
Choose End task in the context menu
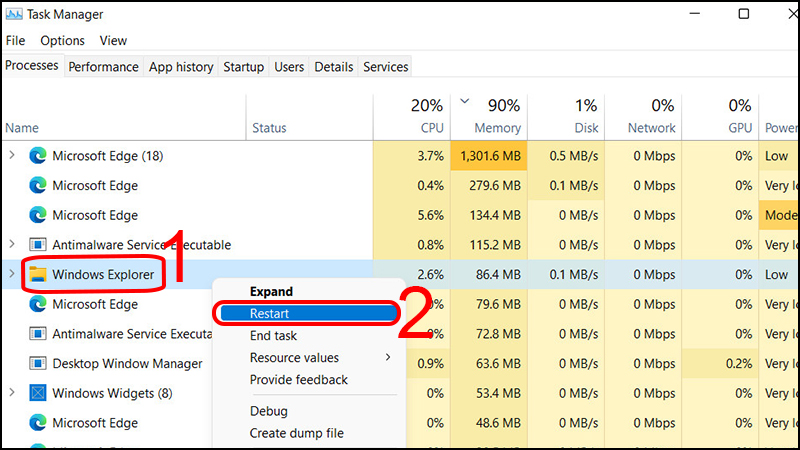click(x=273, y=335)
